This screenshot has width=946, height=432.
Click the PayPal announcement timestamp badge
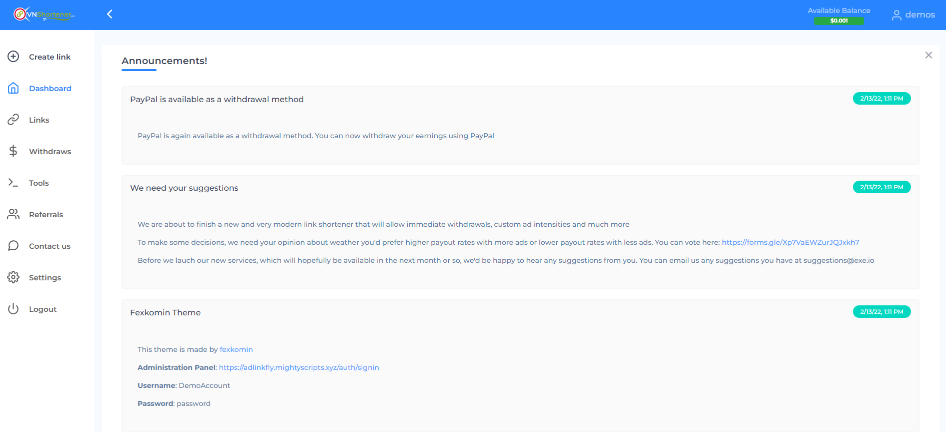(881, 99)
